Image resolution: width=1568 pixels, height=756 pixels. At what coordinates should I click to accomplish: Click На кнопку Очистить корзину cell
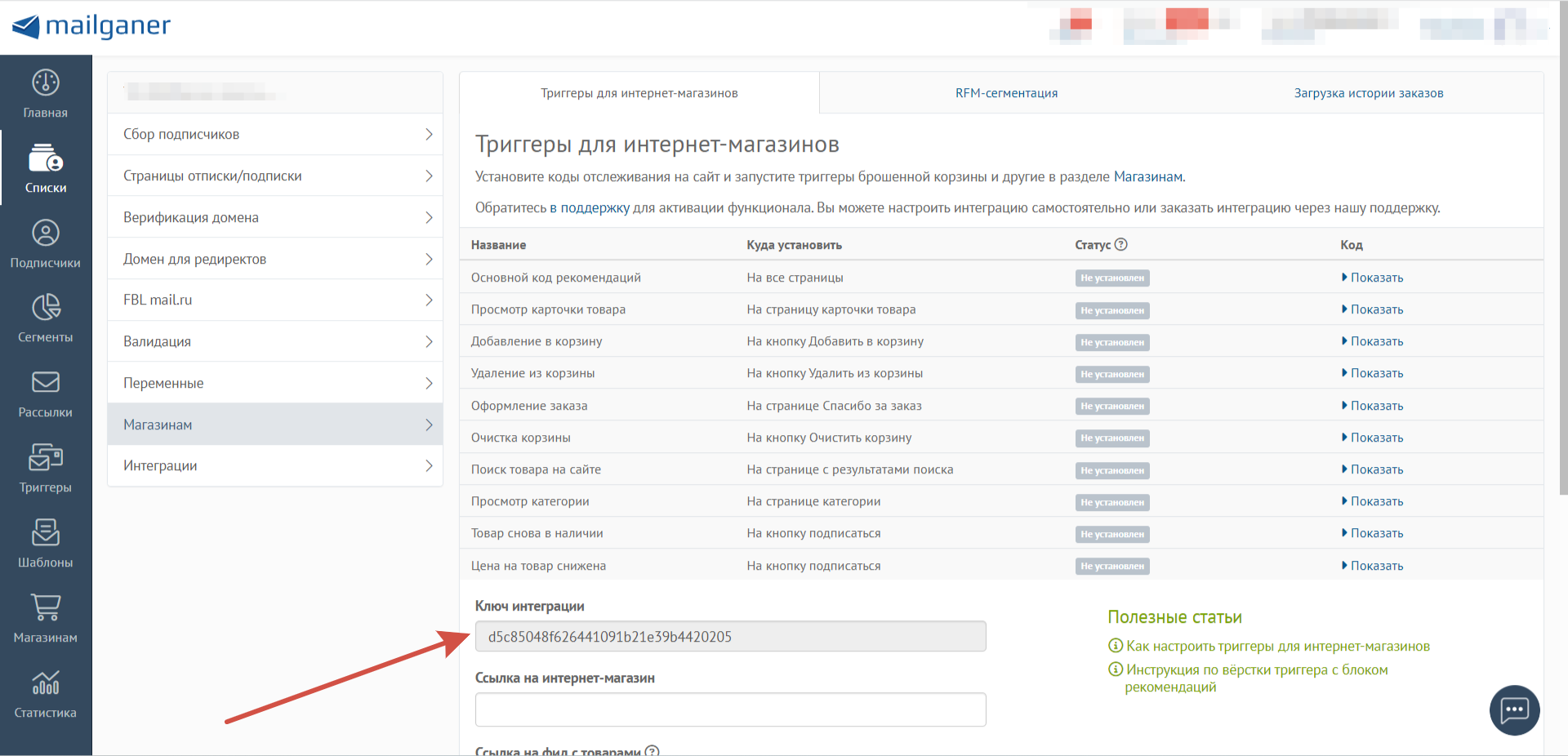829,438
